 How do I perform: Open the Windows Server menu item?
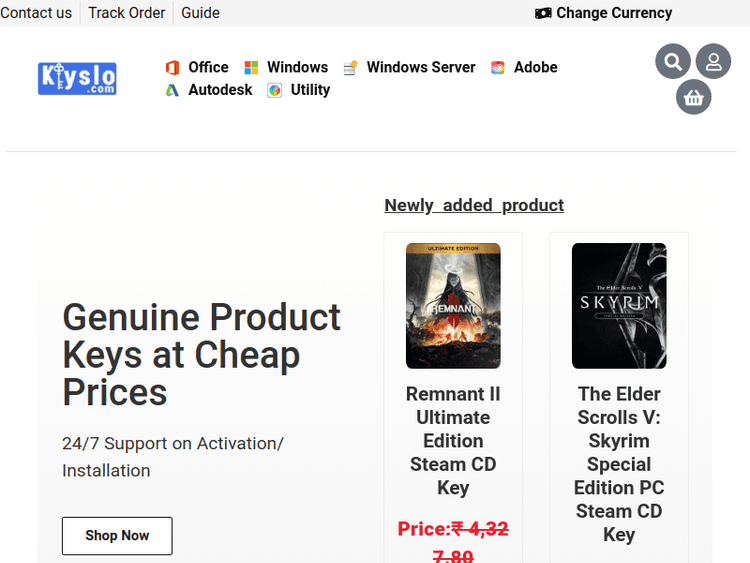(x=421, y=67)
